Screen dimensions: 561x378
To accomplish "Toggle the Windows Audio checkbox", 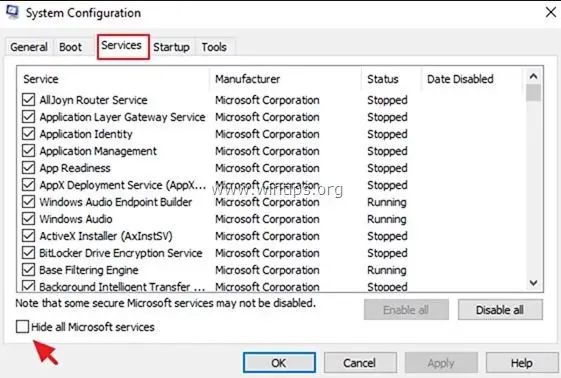I will point(28,219).
